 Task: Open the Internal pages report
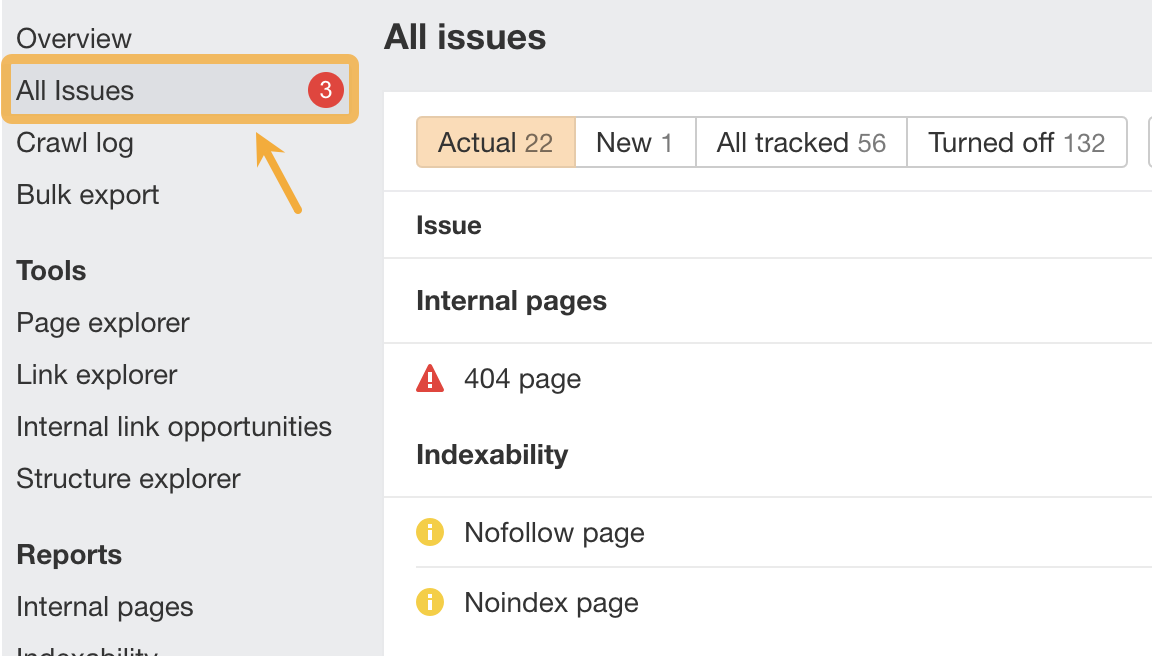click(104, 606)
